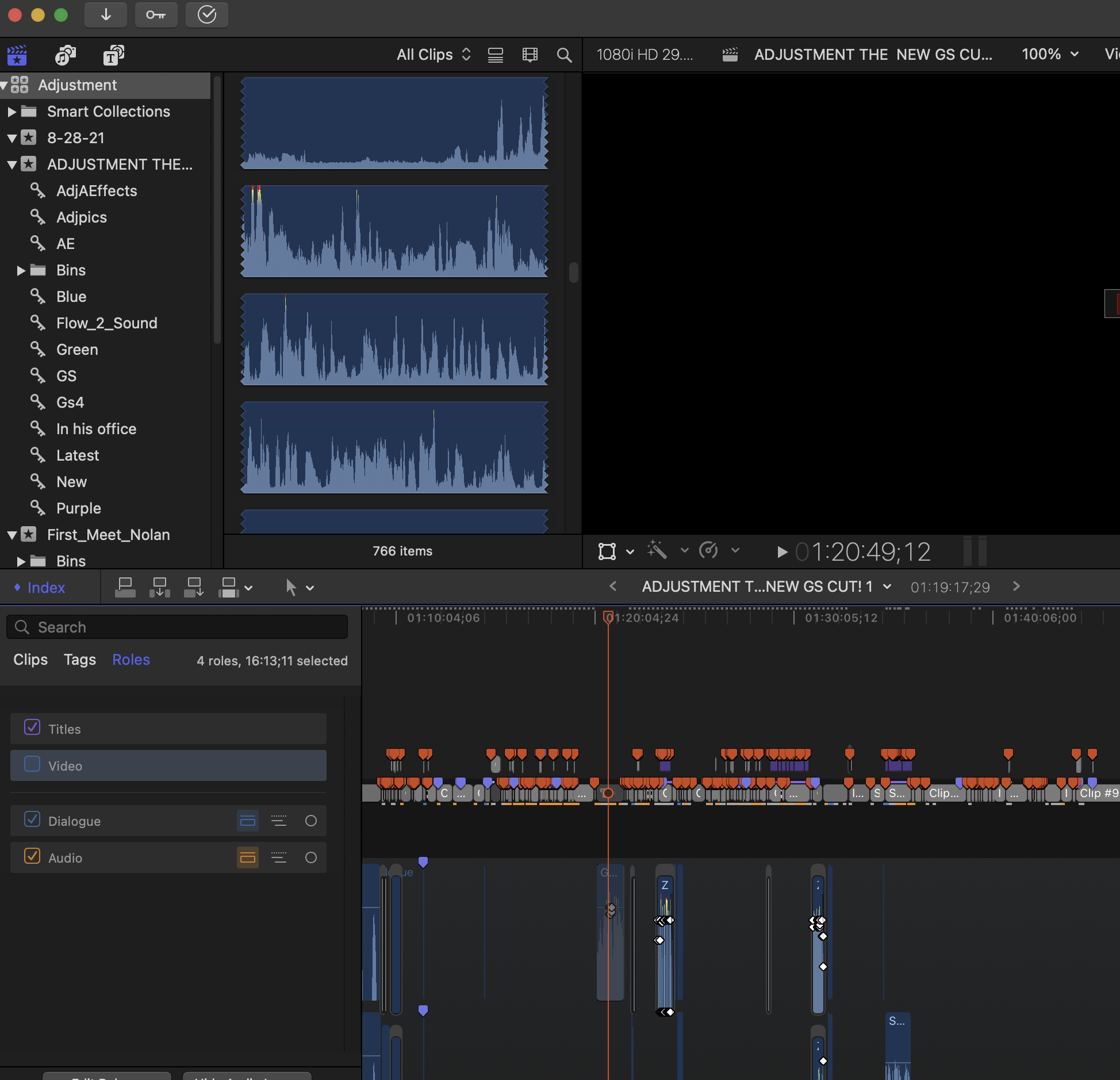Click the Roles link in the Index panel
1120x1080 pixels.
131,660
